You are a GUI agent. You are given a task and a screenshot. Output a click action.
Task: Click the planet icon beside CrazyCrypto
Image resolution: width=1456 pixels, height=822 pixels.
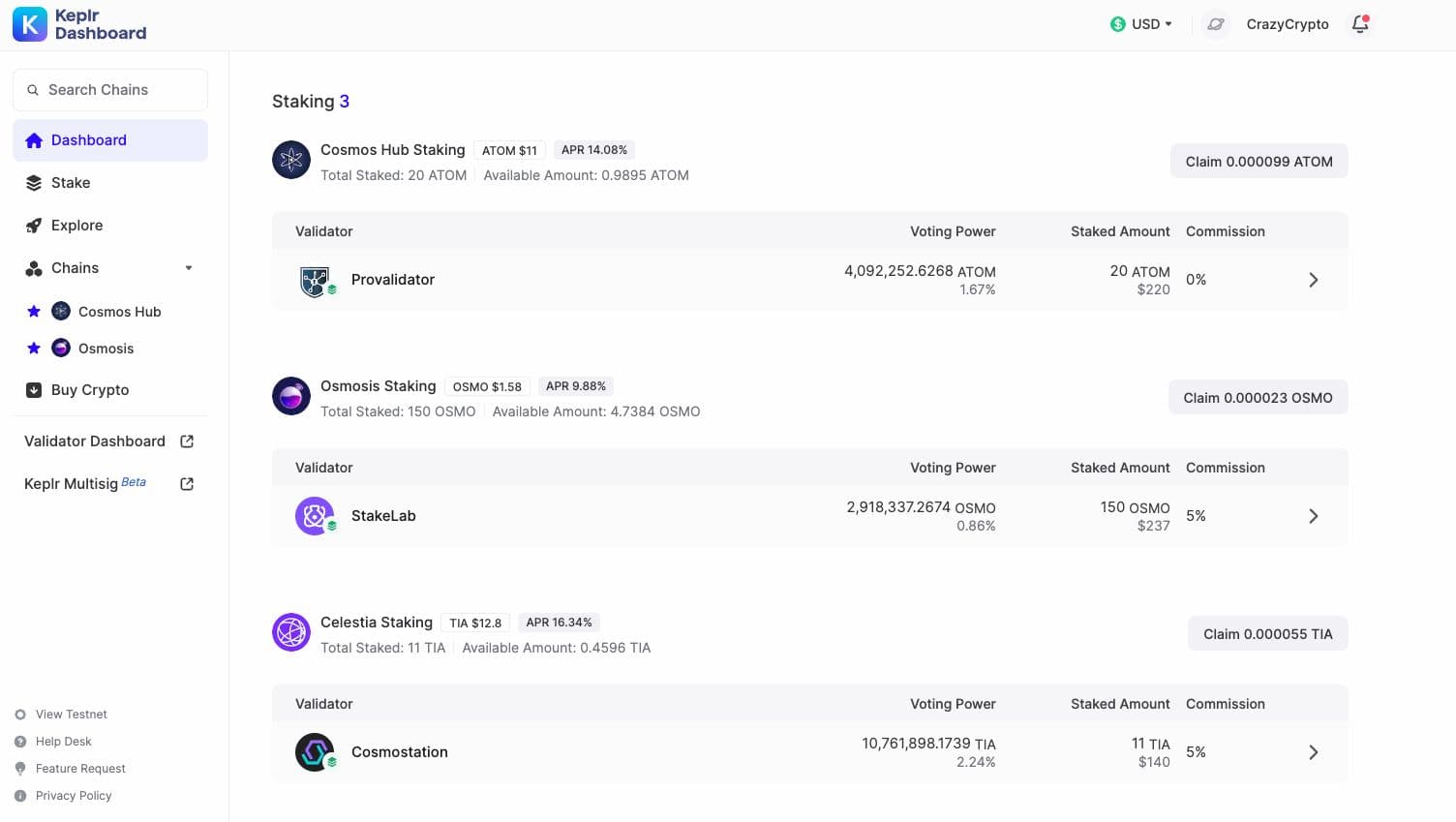pyautogui.click(x=1215, y=24)
